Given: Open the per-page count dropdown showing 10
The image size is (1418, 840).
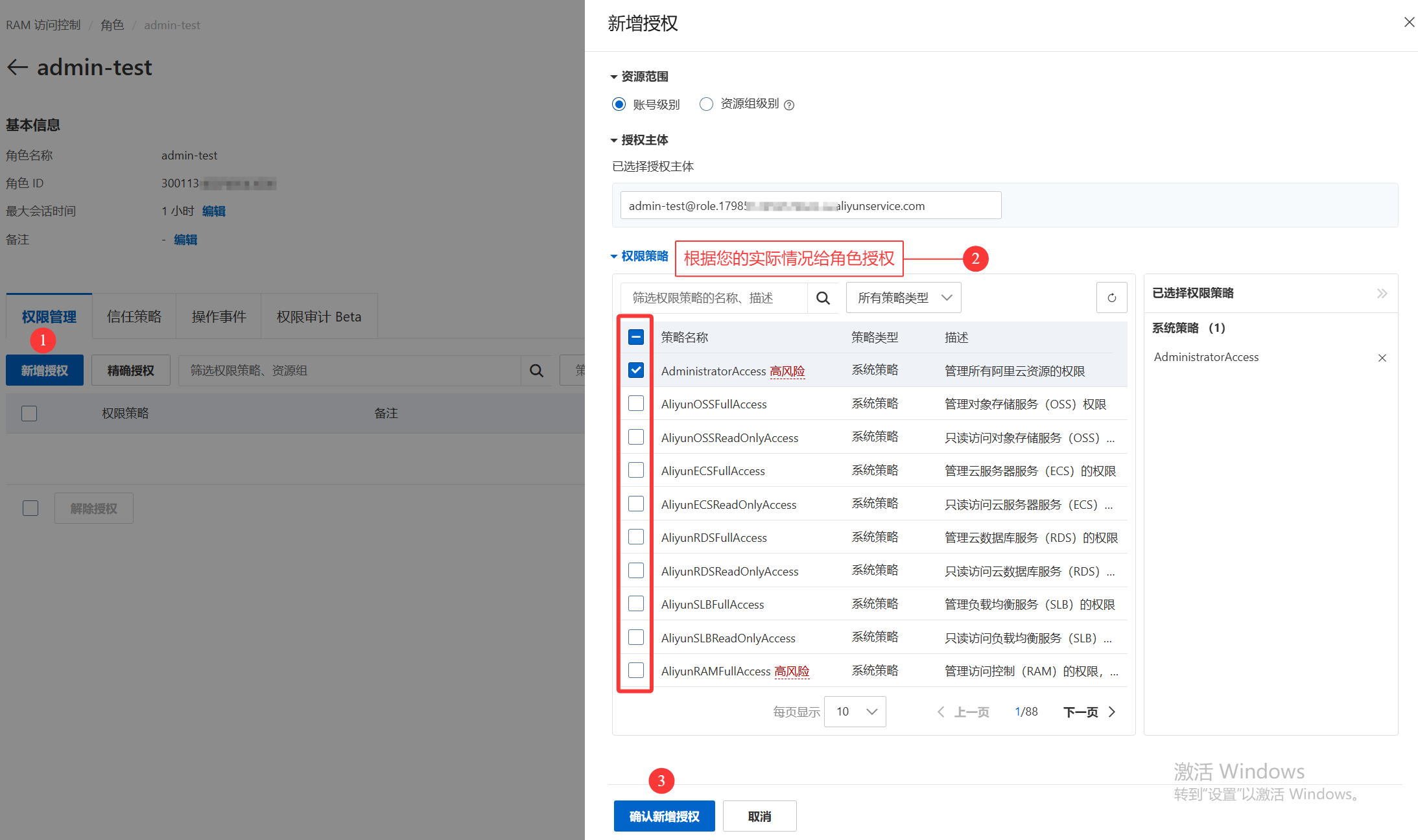Looking at the screenshot, I should 855,712.
